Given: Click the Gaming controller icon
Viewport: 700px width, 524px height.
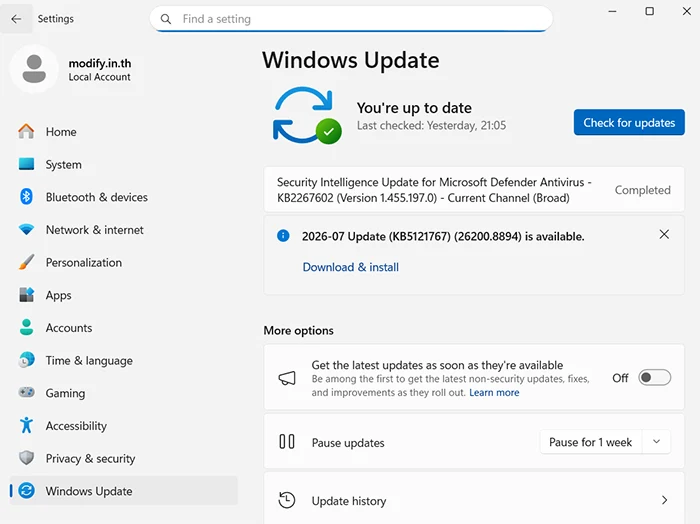Looking at the screenshot, I should [26, 392].
